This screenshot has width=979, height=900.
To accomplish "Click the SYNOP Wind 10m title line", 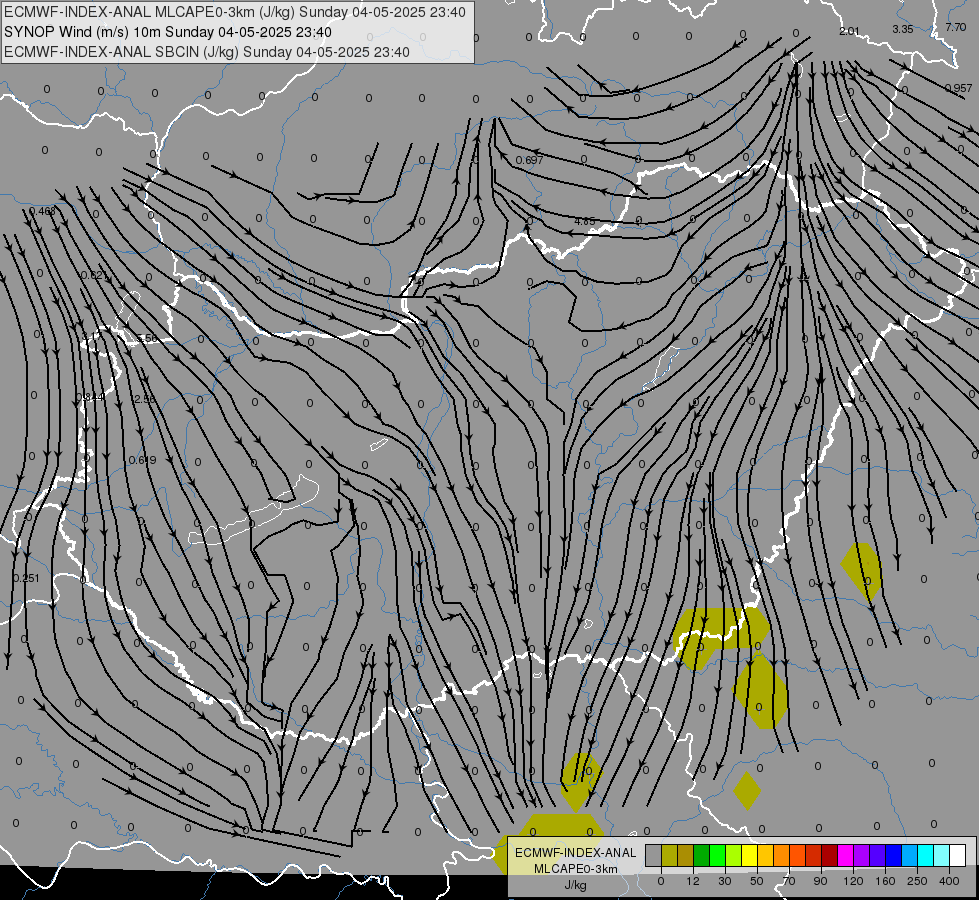I will (x=167, y=32).
